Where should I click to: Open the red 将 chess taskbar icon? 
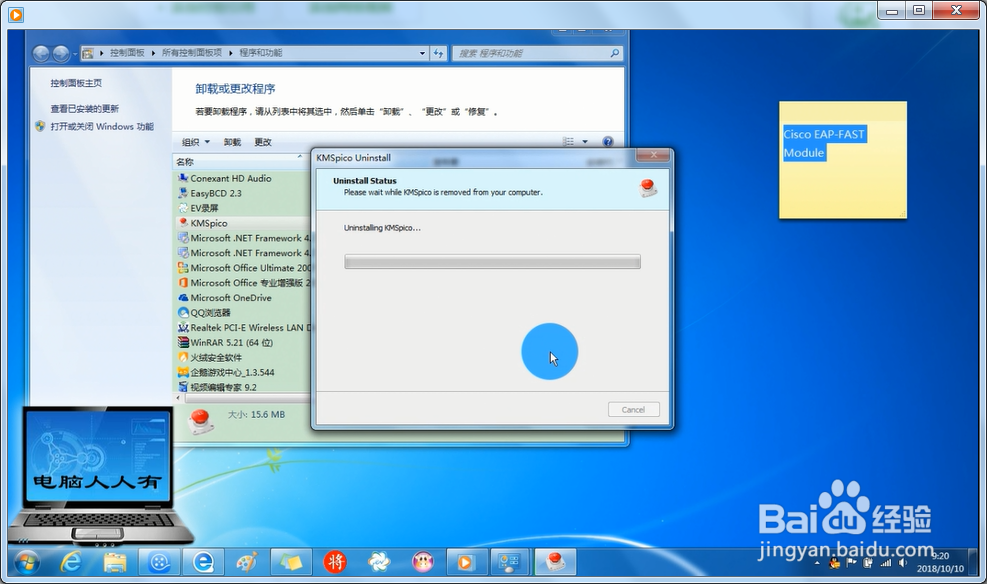click(x=335, y=562)
